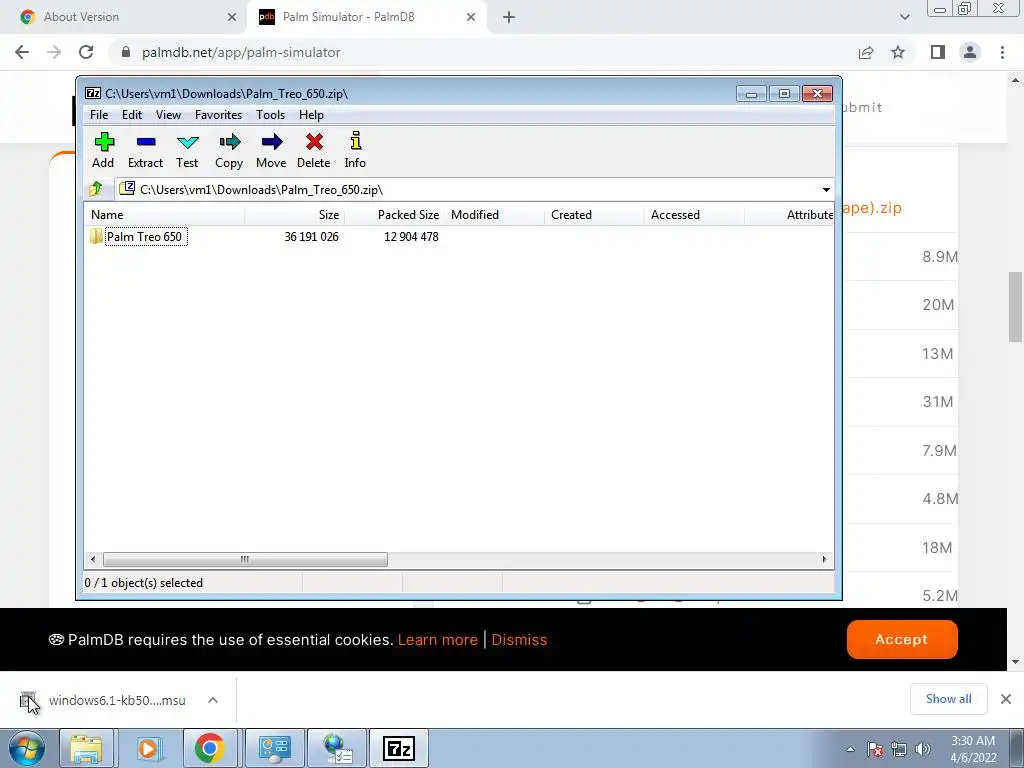Bookmark this page with the star icon
Image resolution: width=1024 pixels, height=768 pixels.
(x=898, y=52)
